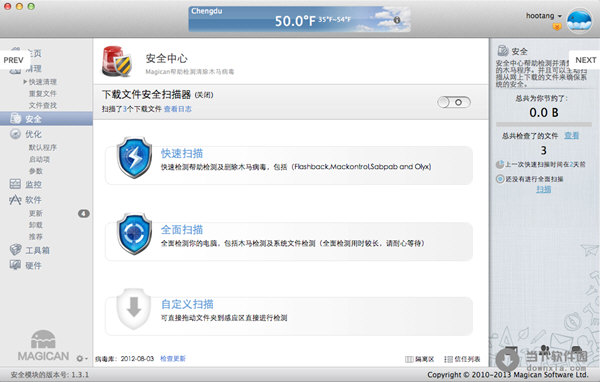Viewport: 600px width, 382px height.
Task: Click the 软件 app-store icon in sidebar
Action: pyautogui.click(x=15, y=199)
